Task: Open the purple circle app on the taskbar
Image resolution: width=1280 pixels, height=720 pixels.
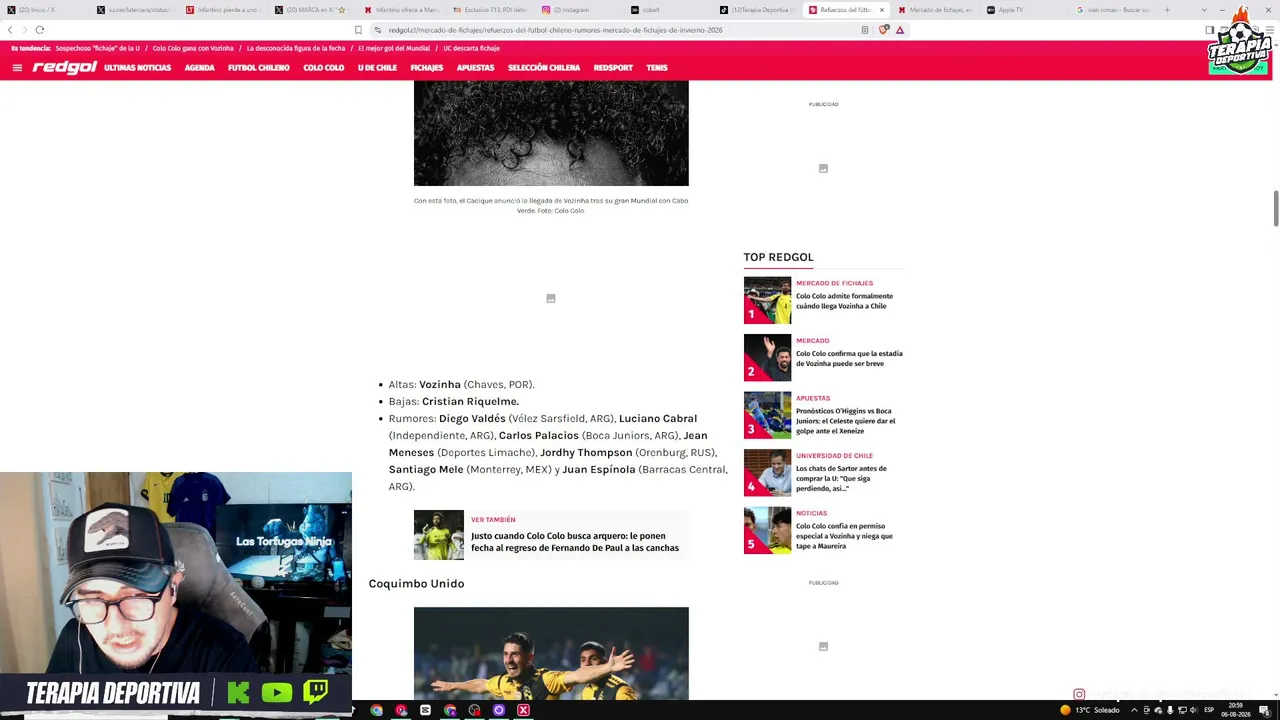Action: coord(499,710)
